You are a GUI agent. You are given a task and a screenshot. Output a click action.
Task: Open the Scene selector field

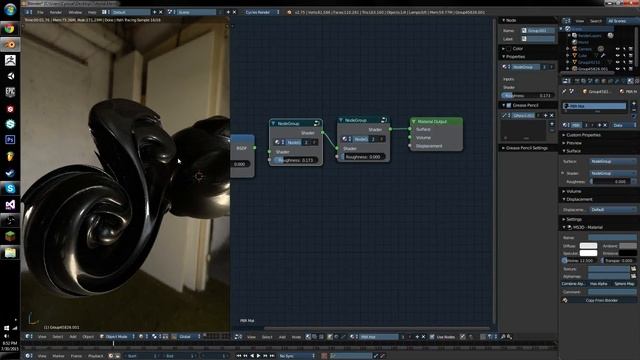[x=196, y=12]
